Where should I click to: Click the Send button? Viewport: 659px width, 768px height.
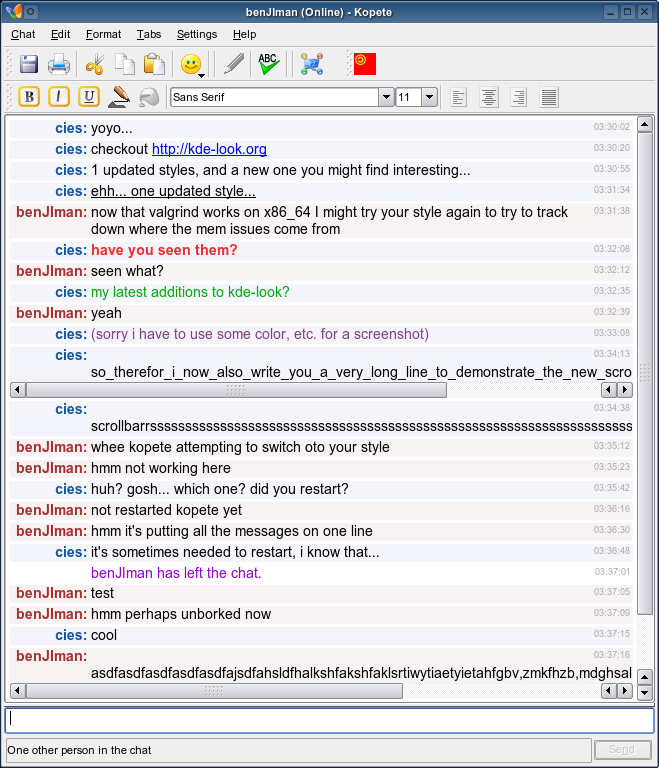click(x=622, y=749)
